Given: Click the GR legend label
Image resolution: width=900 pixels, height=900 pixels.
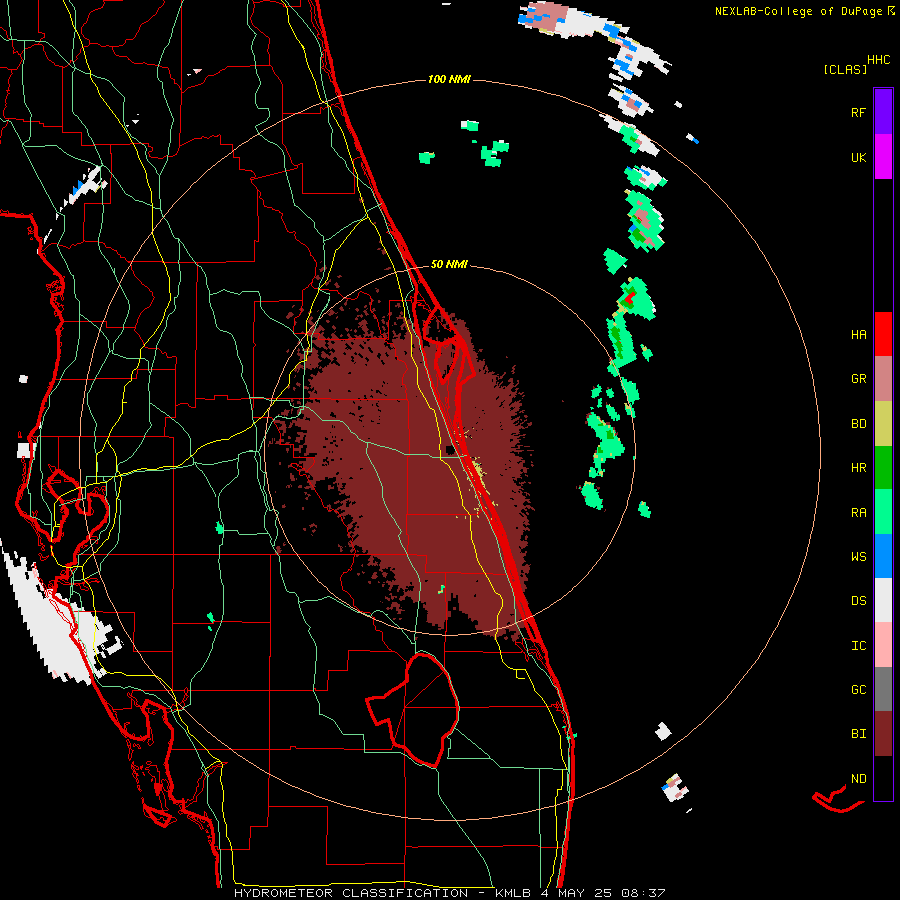Looking at the screenshot, I should tap(858, 379).
